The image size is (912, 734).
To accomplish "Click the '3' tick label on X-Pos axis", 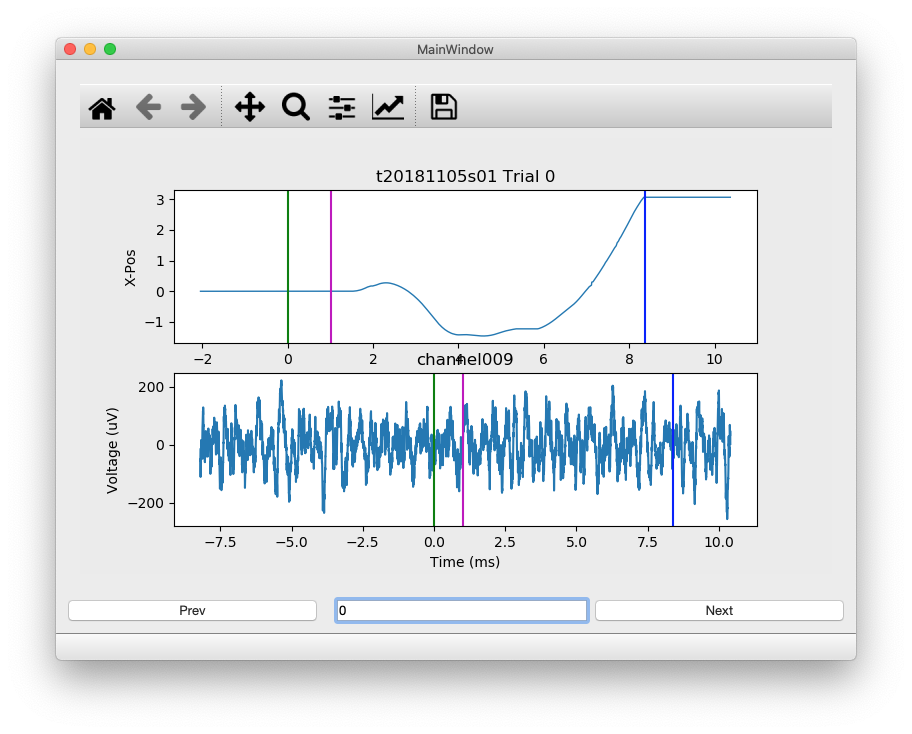I will (x=161, y=200).
